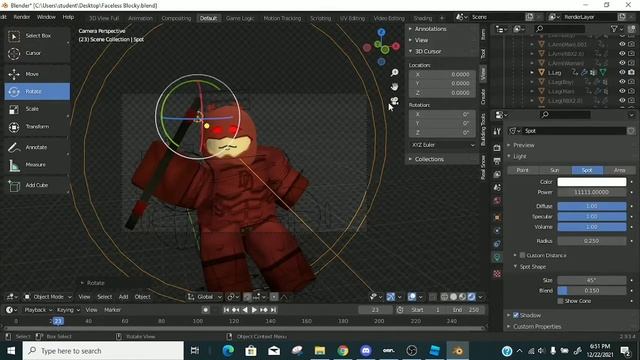The image size is (640, 360).
Task: Toggle camera view with camera icon
Action: 394,100
